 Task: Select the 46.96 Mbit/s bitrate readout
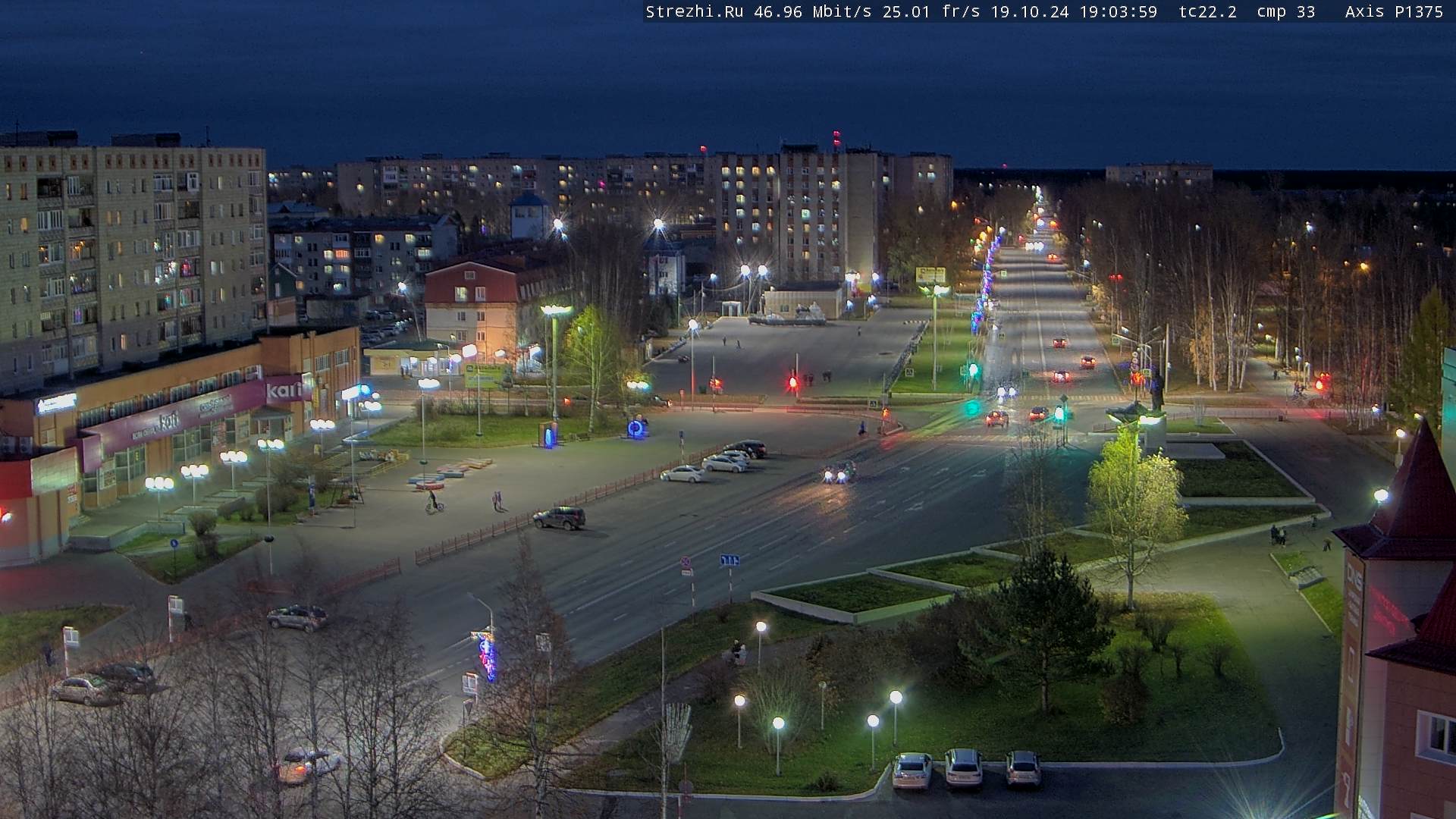click(812, 11)
